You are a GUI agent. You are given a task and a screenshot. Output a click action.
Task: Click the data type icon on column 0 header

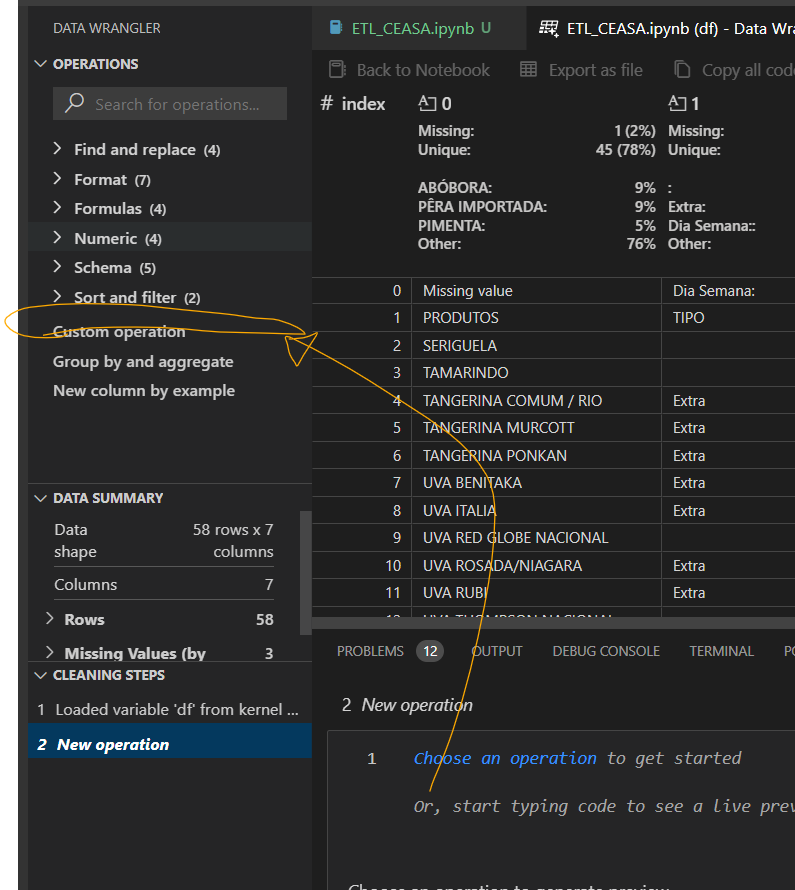pyautogui.click(x=425, y=102)
